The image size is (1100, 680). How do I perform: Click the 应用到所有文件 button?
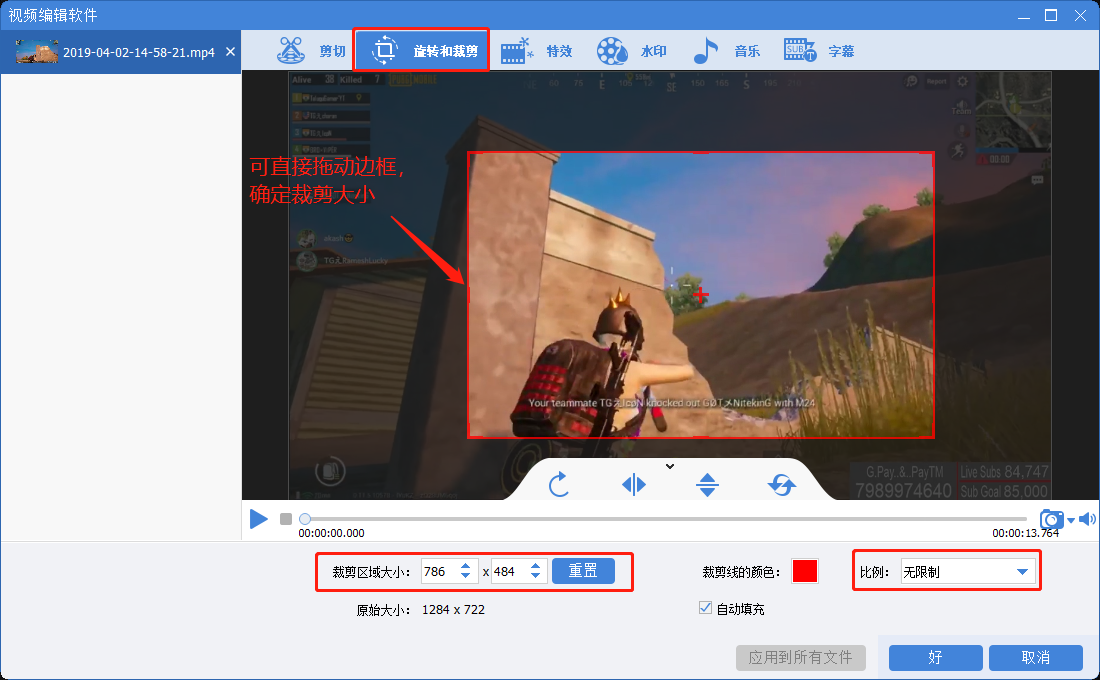[x=800, y=658]
